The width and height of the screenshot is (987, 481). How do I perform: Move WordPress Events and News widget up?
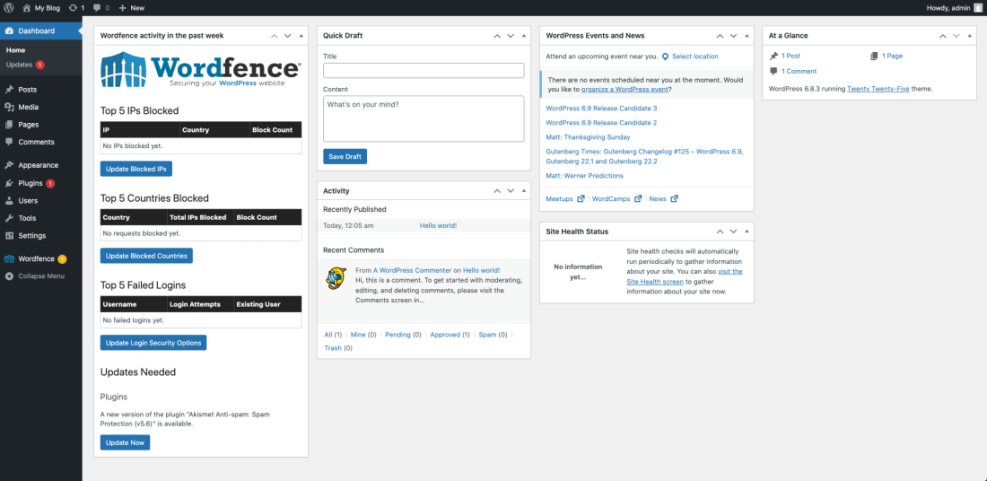coord(720,36)
